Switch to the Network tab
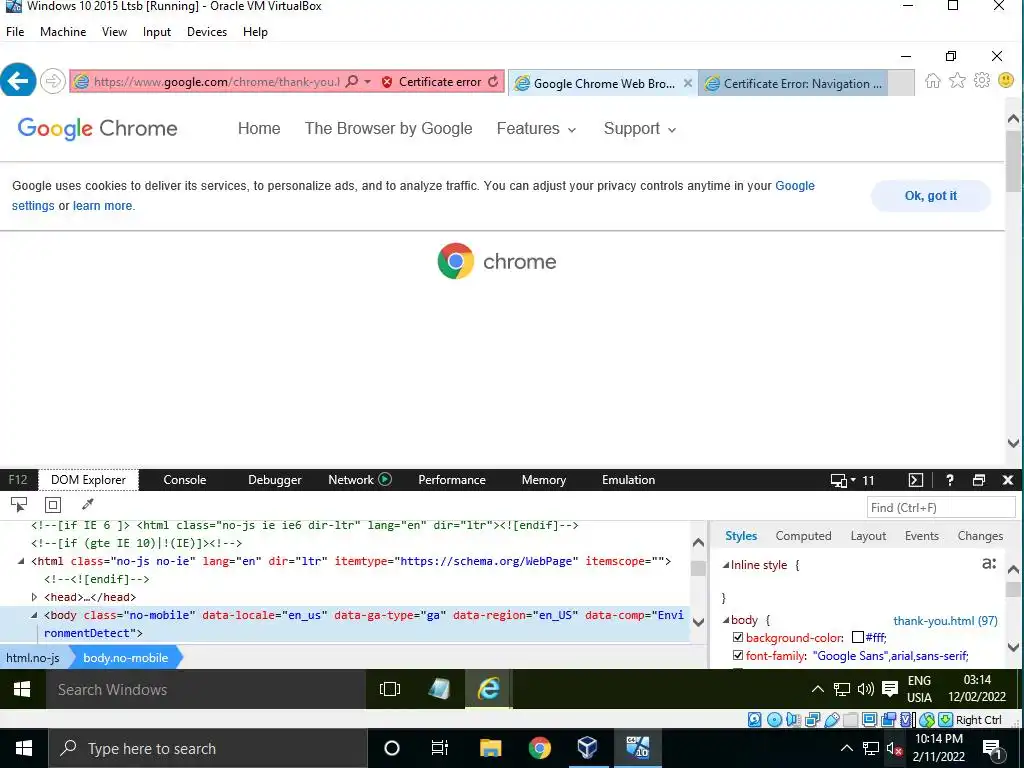This screenshot has width=1024, height=768. pyautogui.click(x=351, y=480)
